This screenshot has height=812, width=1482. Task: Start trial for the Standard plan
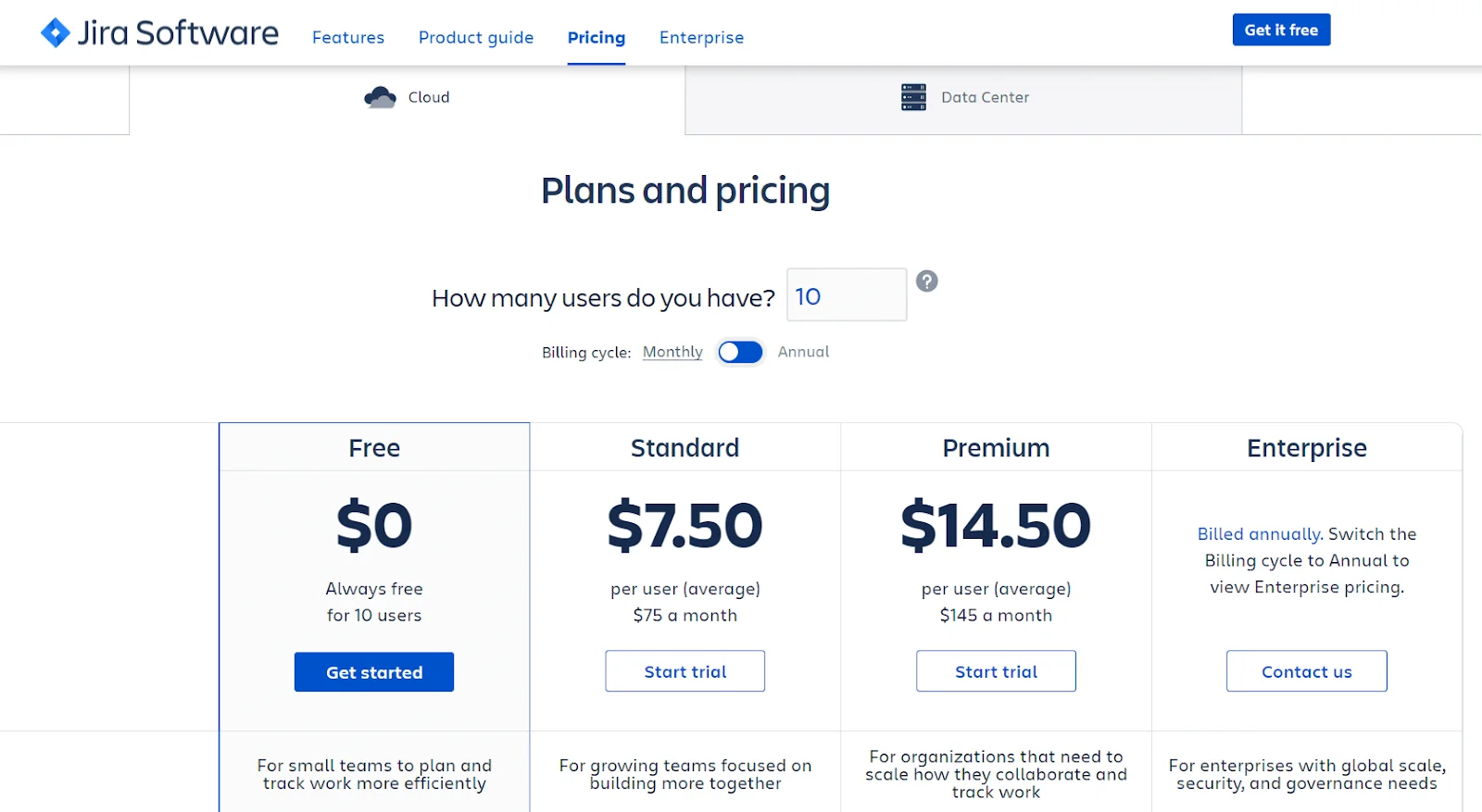tap(685, 671)
